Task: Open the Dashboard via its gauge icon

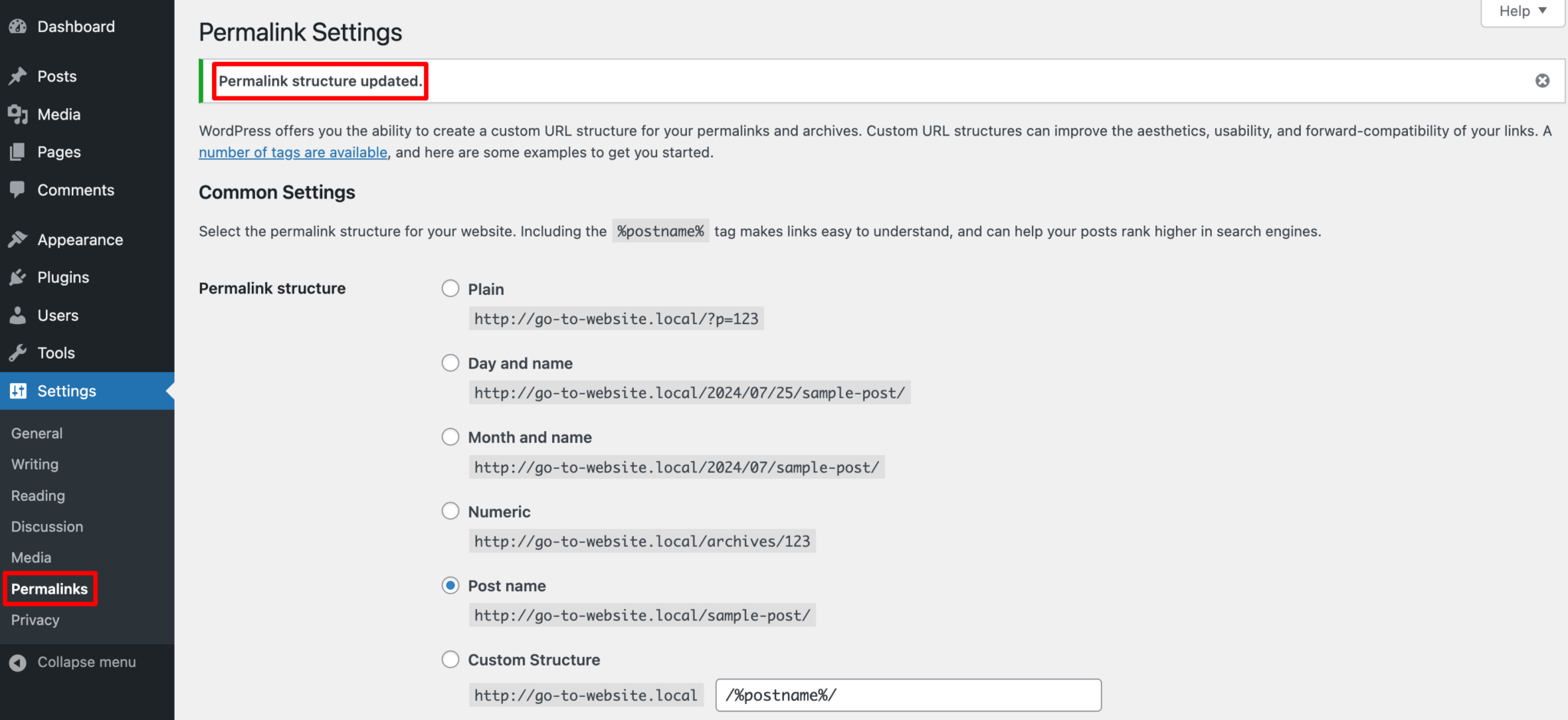Action: (x=17, y=25)
